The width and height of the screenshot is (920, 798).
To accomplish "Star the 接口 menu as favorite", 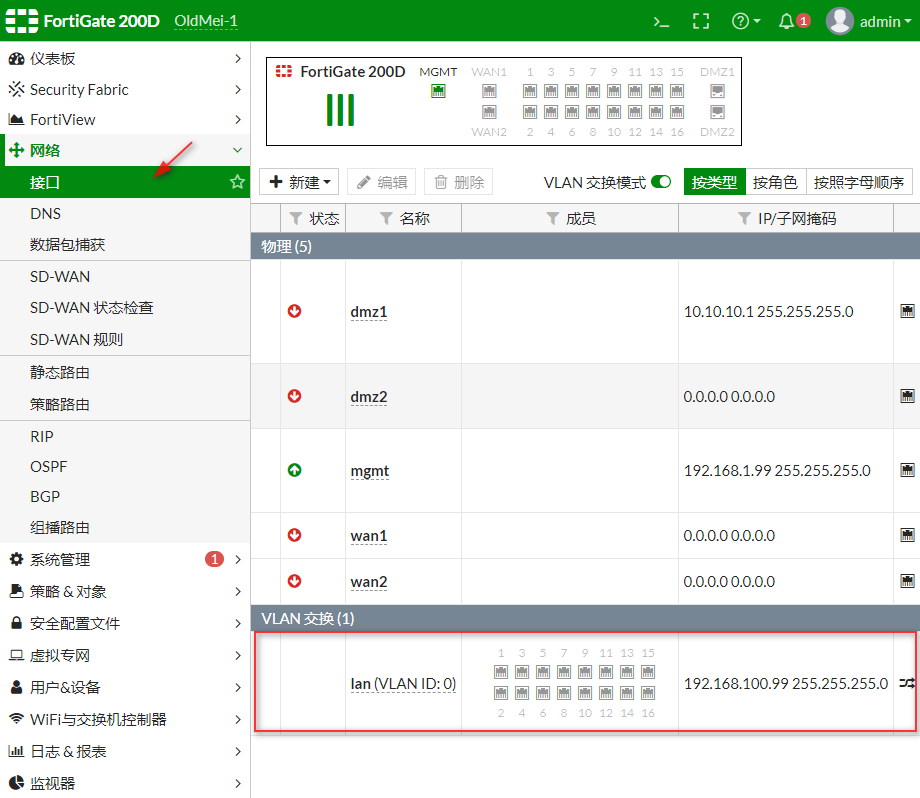I will (236, 183).
